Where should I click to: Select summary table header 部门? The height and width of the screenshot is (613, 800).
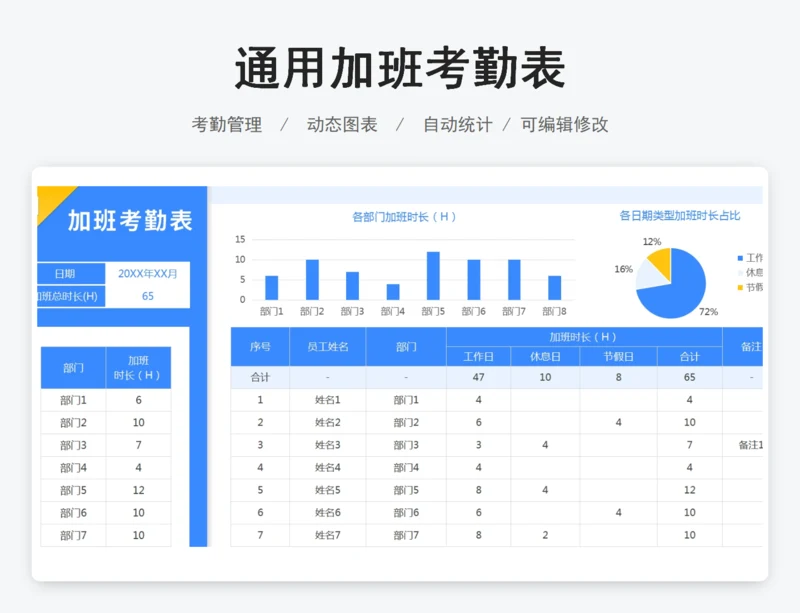pos(73,368)
